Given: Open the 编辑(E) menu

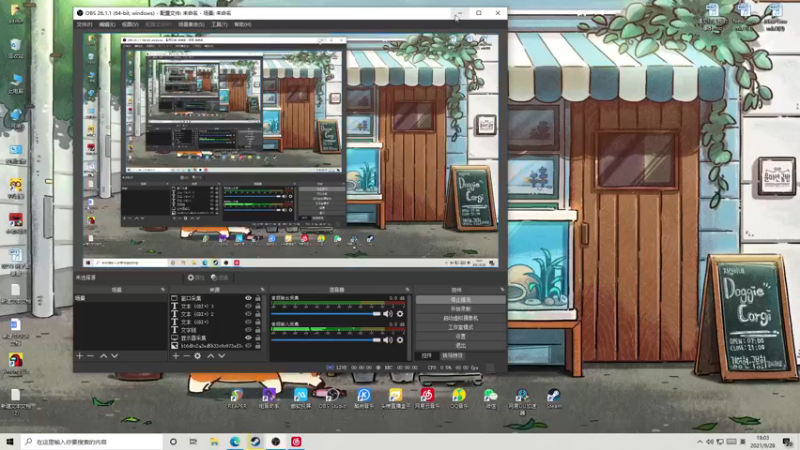Looking at the screenshot, I should 107,24.
